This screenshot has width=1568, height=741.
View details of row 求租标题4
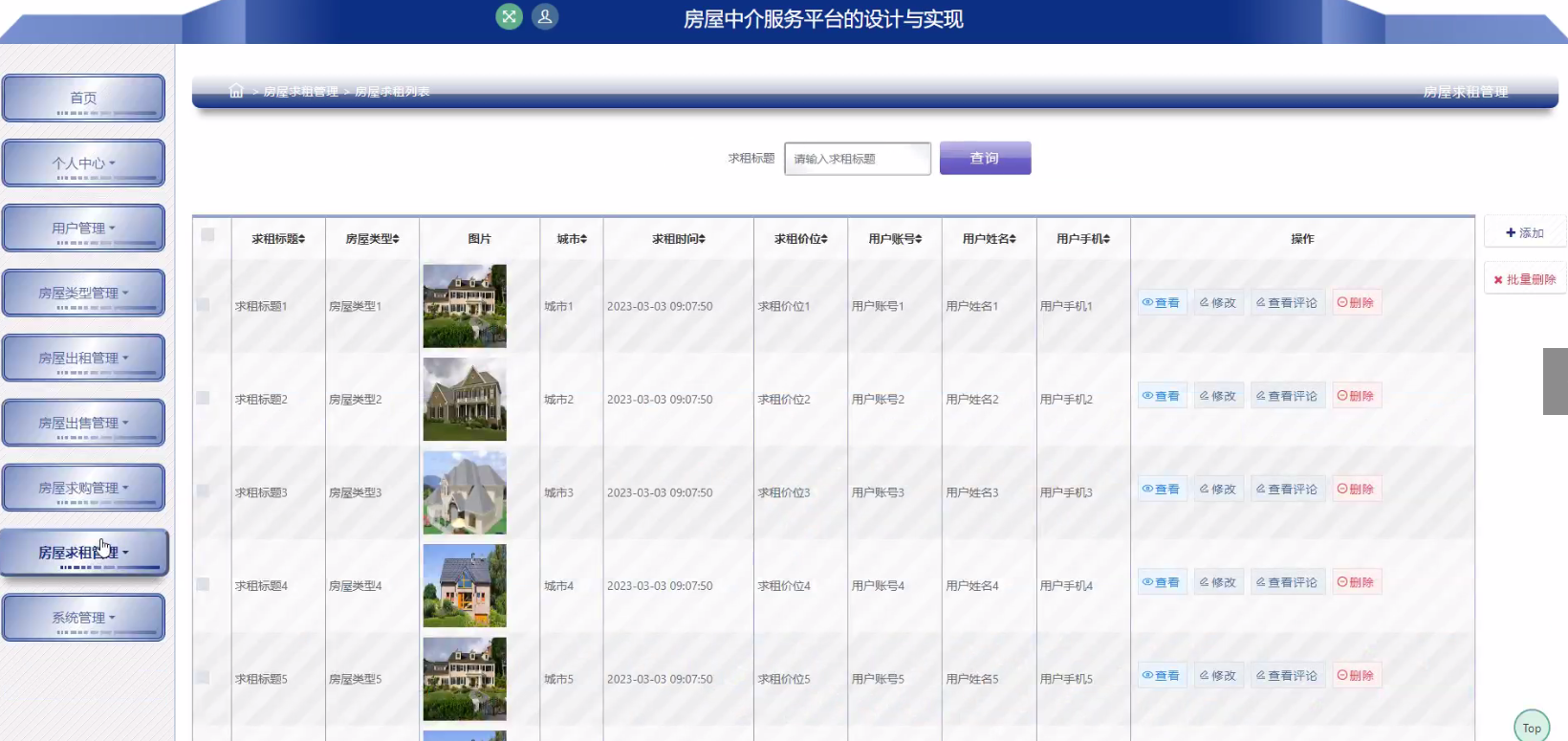coord(1162,582)
